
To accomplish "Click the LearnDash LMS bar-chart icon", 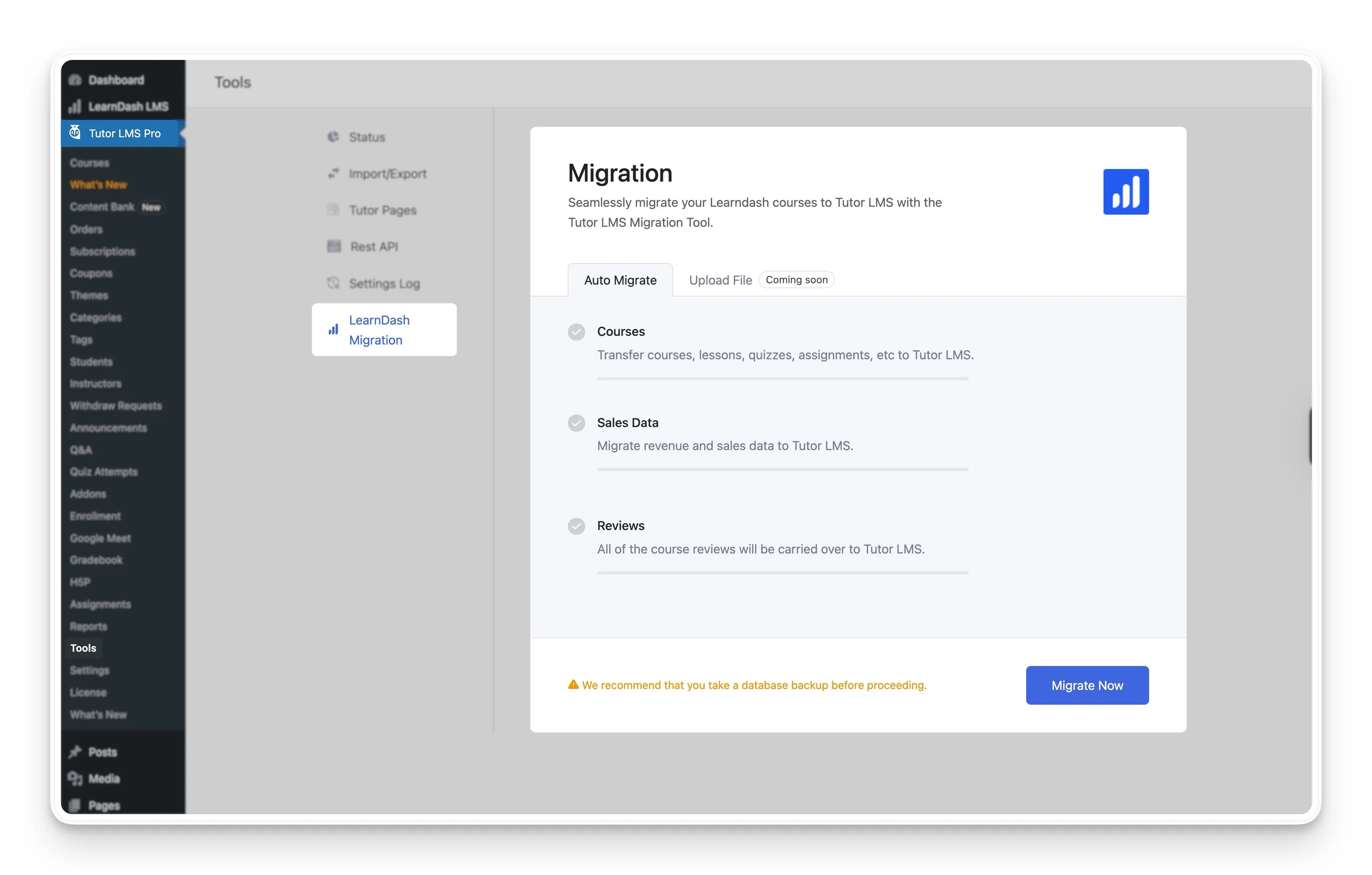I will tap(75, 106).
